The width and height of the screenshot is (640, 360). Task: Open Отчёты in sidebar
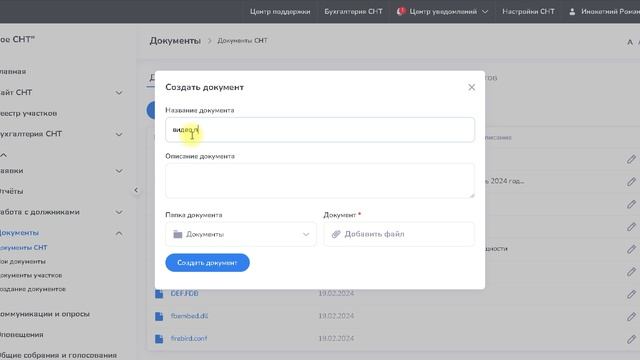tap(11, 191)
